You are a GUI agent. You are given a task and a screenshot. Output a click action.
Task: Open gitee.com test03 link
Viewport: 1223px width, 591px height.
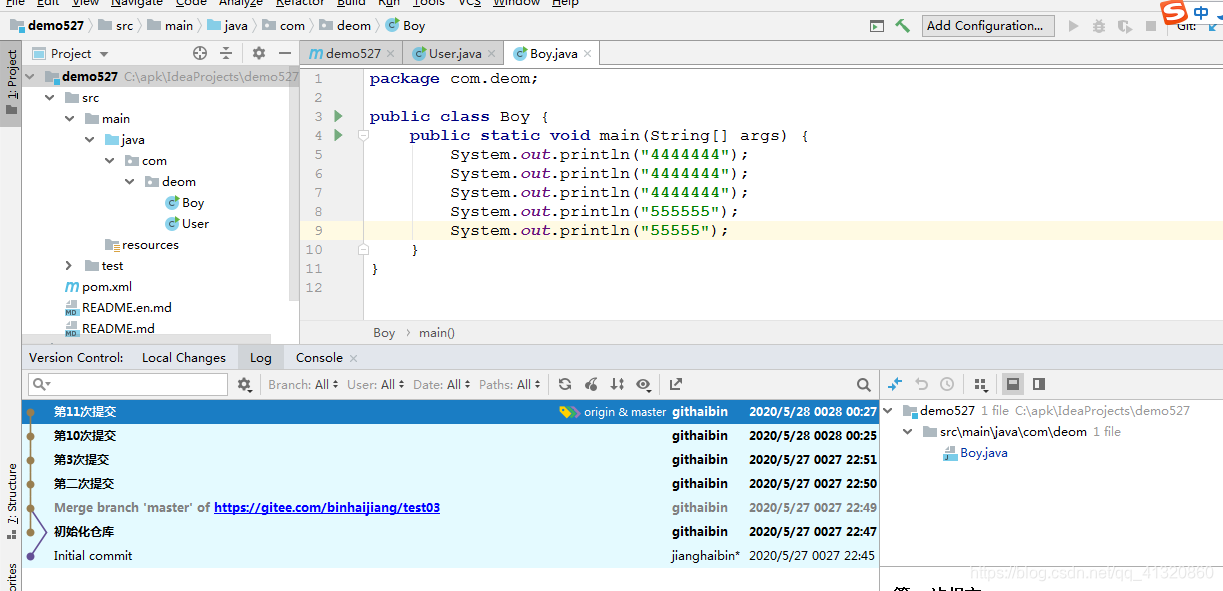327,508
